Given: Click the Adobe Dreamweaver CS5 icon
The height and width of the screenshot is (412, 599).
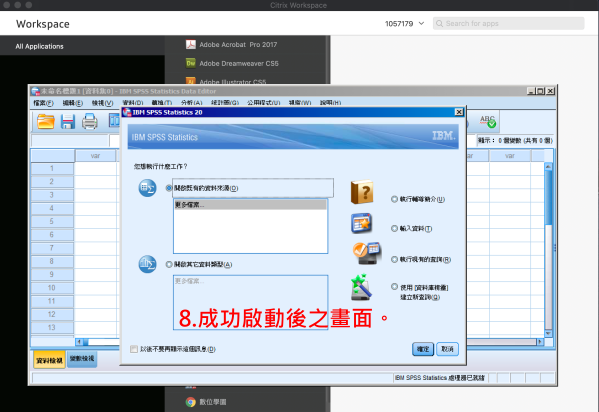Looking at the screenshot, I should click(191, 63).
